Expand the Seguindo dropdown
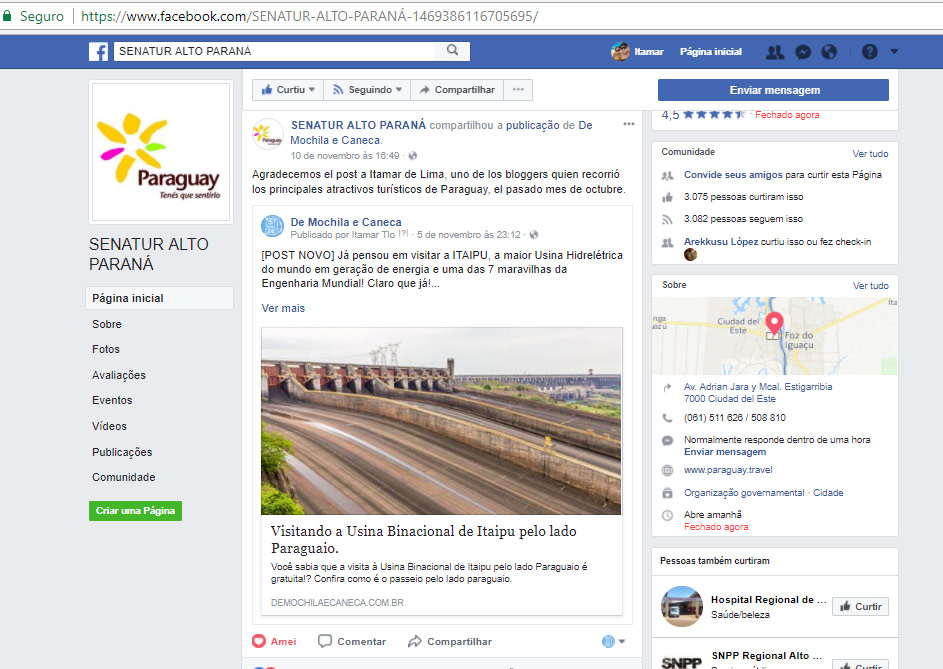 369,90
